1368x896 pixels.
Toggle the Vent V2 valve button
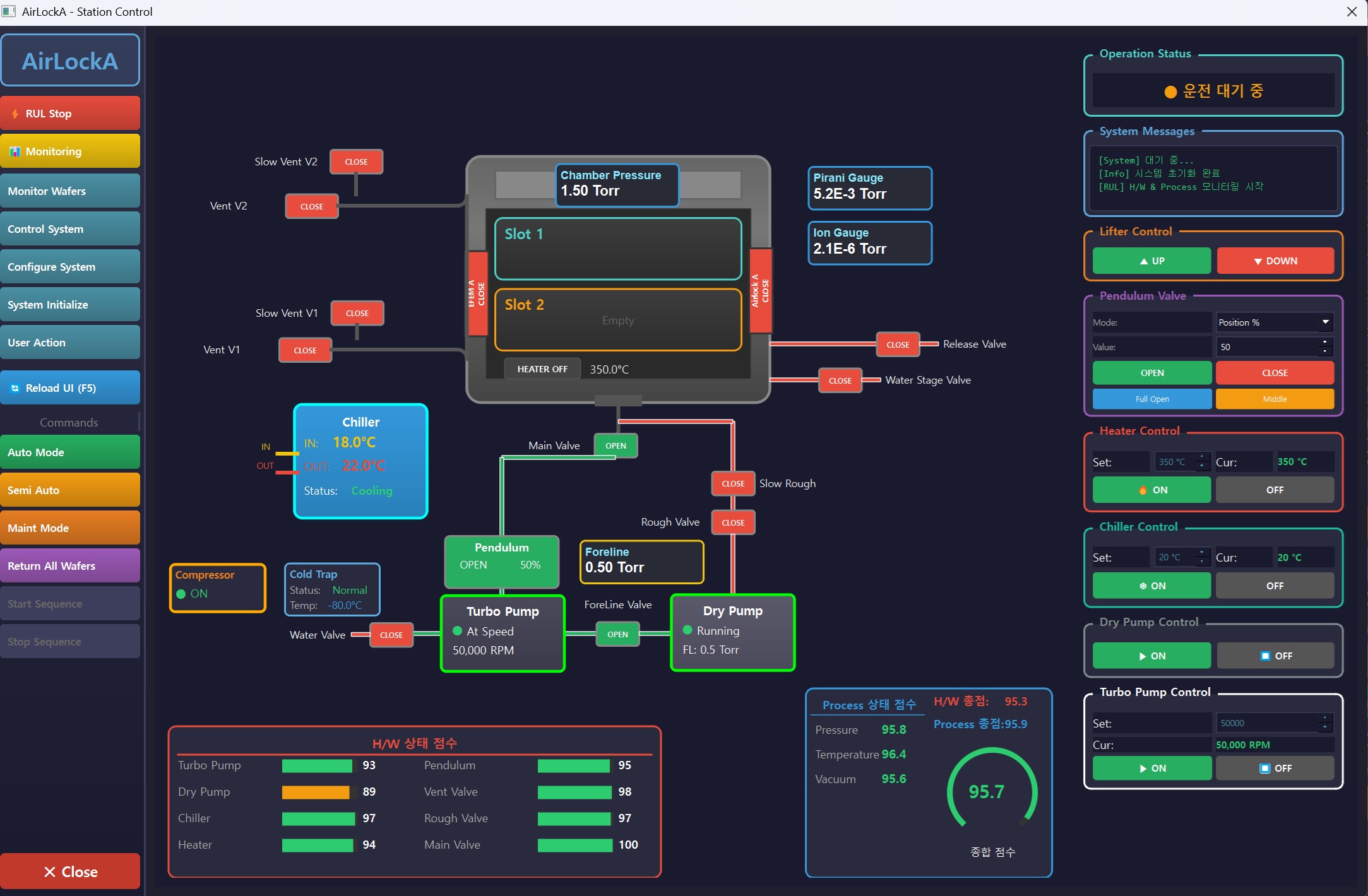point(312,206)
